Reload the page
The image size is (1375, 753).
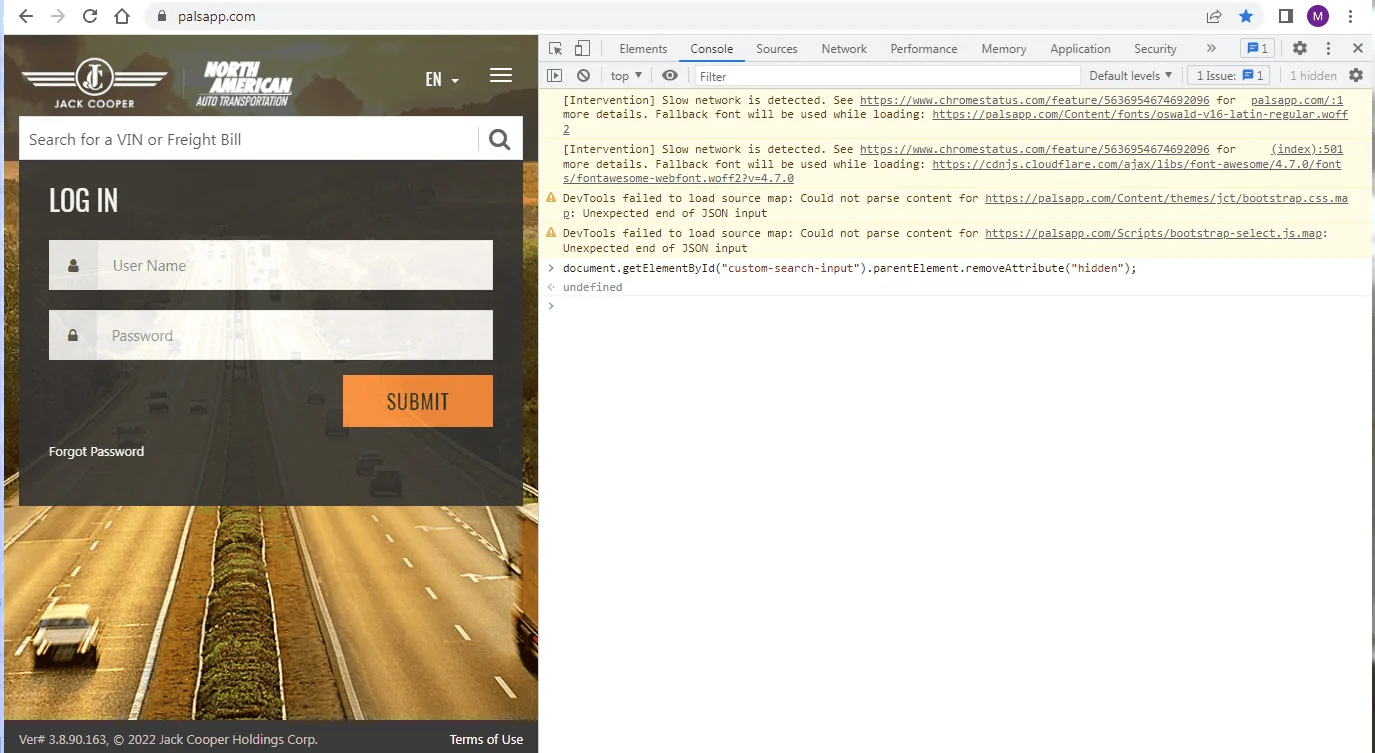pyautogui.click(x=90, y=16)
